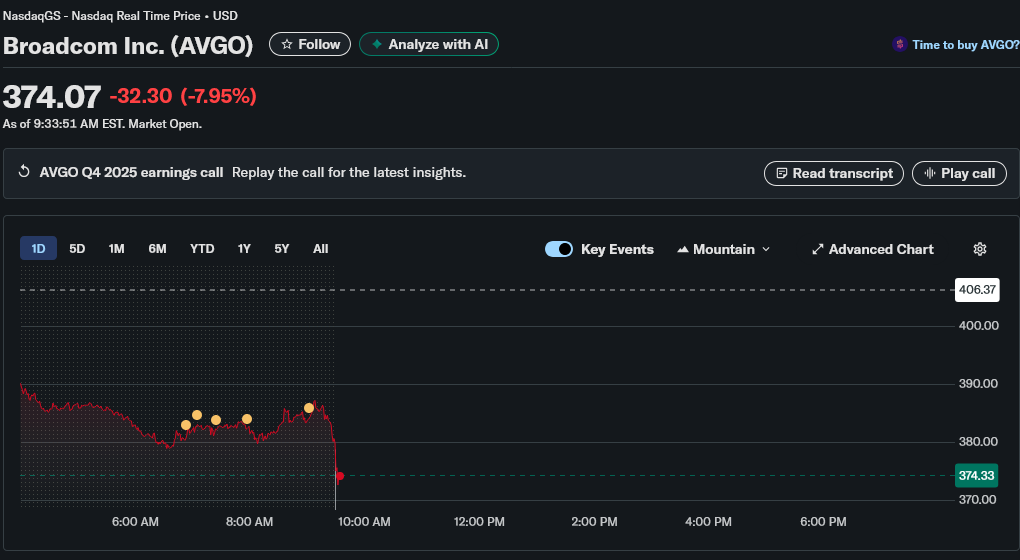The width and height of the screenshot is (1020, 560).
Task: Click the -32.30 (-7.95%) price change
Action: pyautogui.click(x=183, y=96)
